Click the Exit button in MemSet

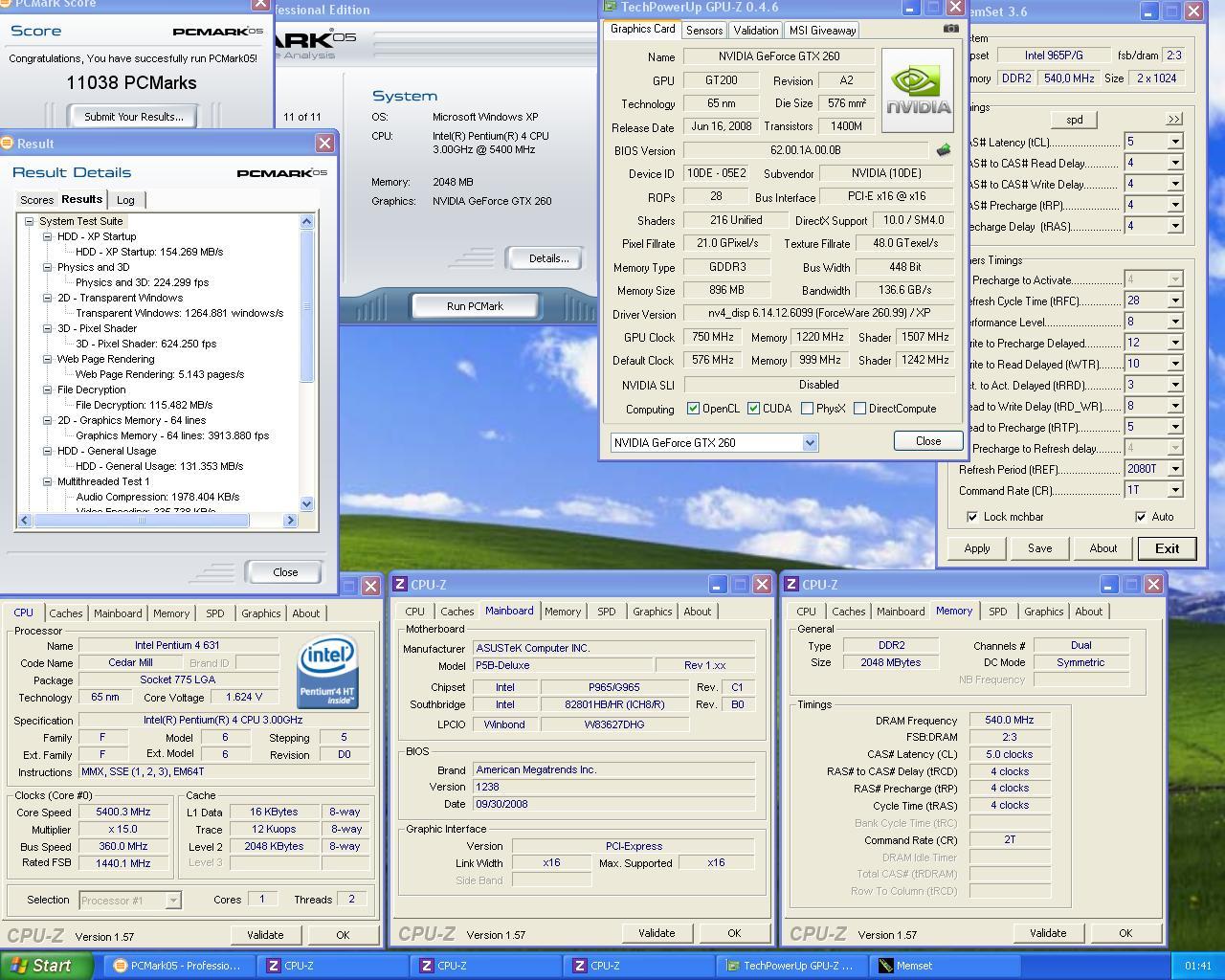(1167, 548)
